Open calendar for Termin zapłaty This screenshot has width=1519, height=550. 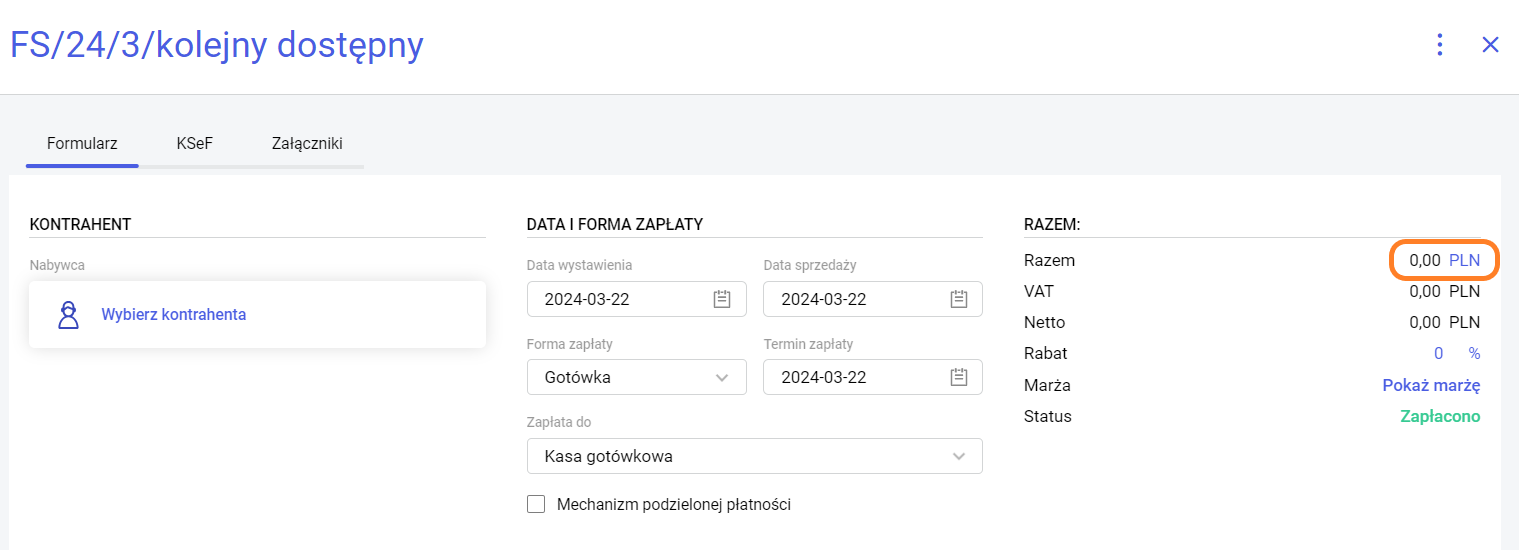[958, 377]
